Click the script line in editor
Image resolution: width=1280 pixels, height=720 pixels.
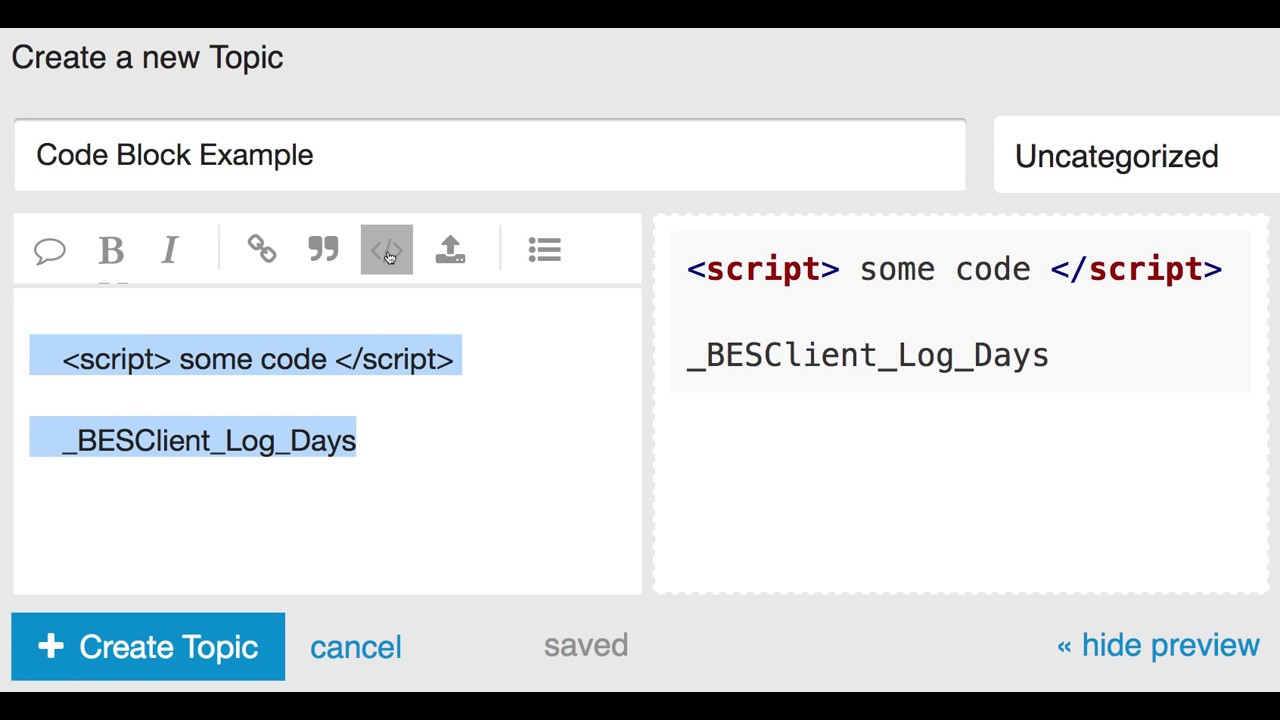click(x=257, y=359)
